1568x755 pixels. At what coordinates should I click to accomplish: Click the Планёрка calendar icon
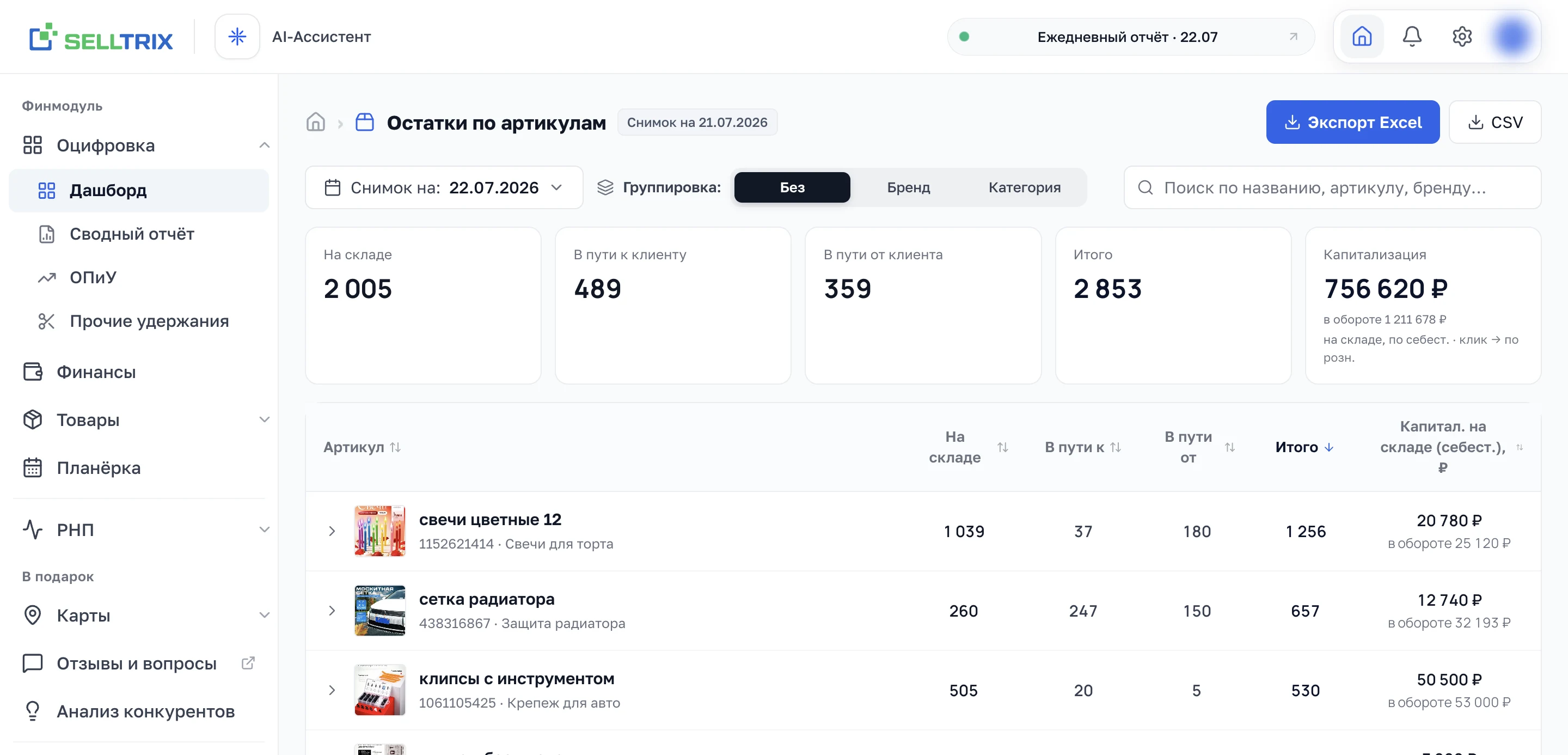33,467
